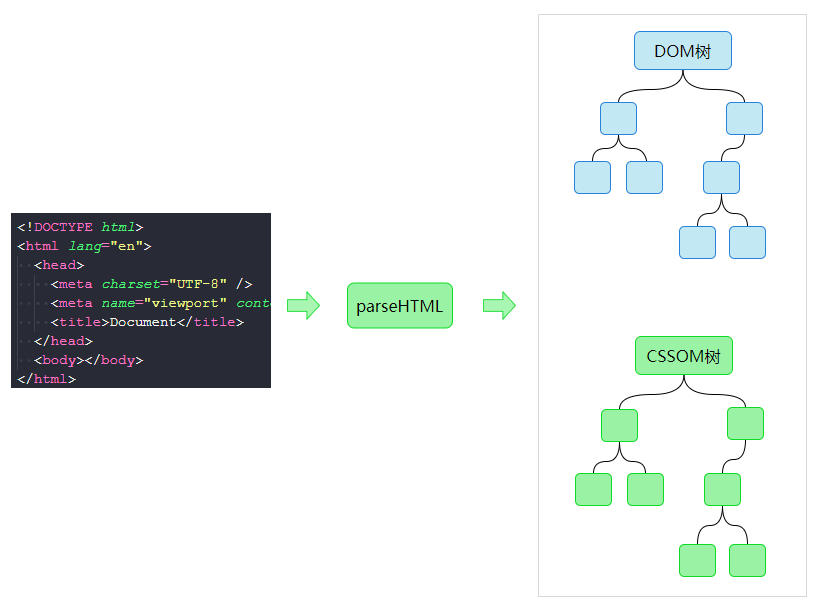Click the <title>Document</title> line
The image size is (819, 612).
click(147, 322)
